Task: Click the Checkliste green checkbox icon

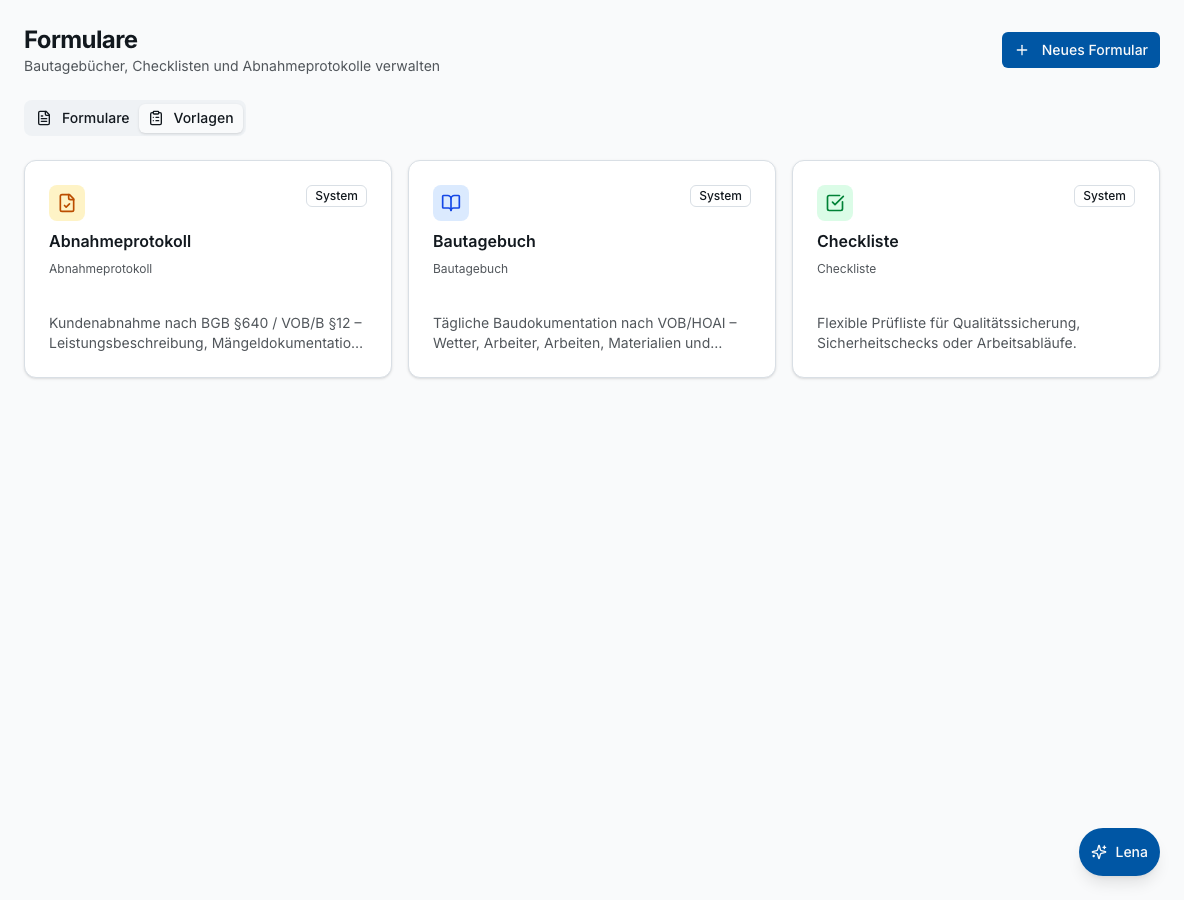Action: tap(835, 203)
